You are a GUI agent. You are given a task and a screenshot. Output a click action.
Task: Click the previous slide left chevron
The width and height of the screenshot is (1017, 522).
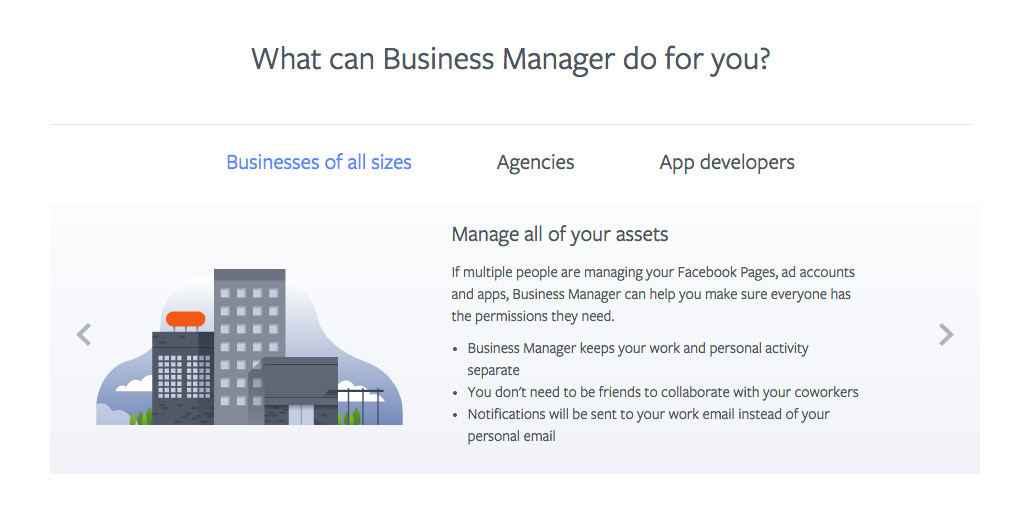click(84, 335)
